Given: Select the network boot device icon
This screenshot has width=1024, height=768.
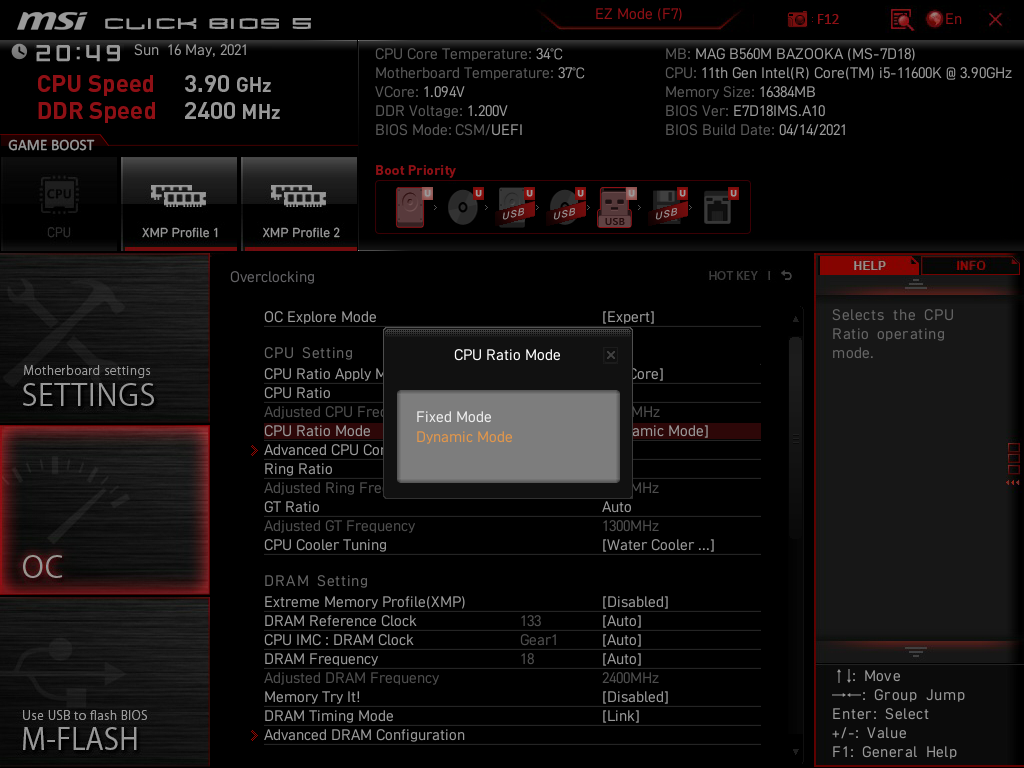Looking at the screenshot, I should click(x=720, y=207).
